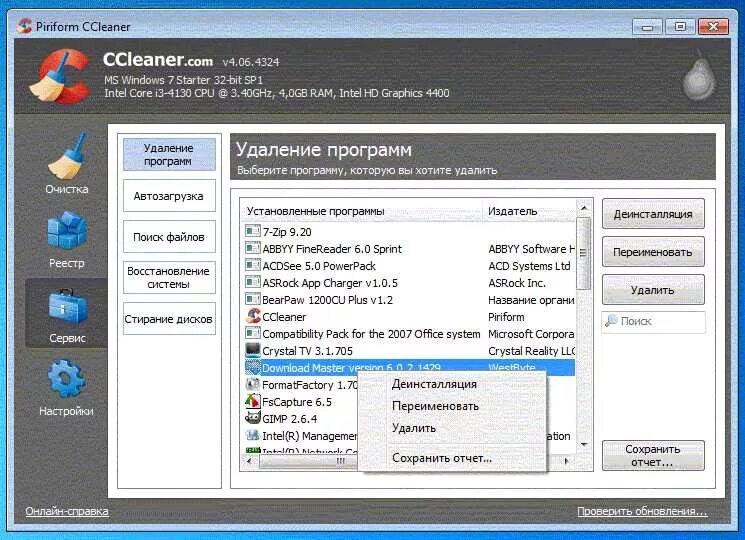Select the Download Master version entry

pos(409,368)
